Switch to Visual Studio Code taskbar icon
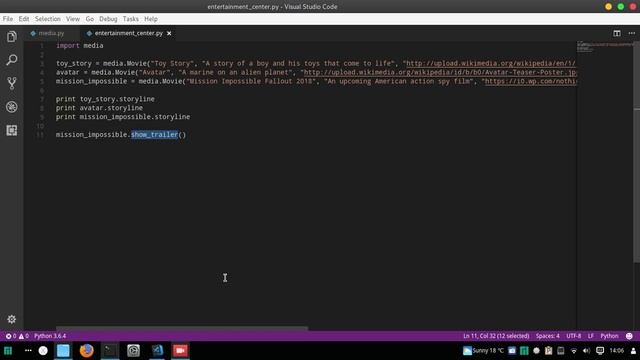This screenshot has width=640, height=360. tap(157, 351)
